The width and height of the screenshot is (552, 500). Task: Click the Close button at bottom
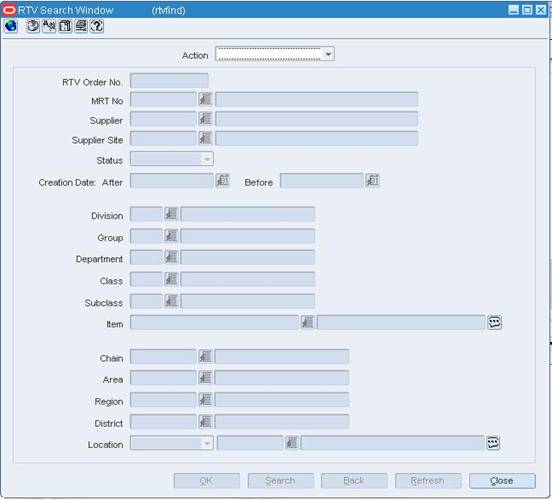coord(502,481)
